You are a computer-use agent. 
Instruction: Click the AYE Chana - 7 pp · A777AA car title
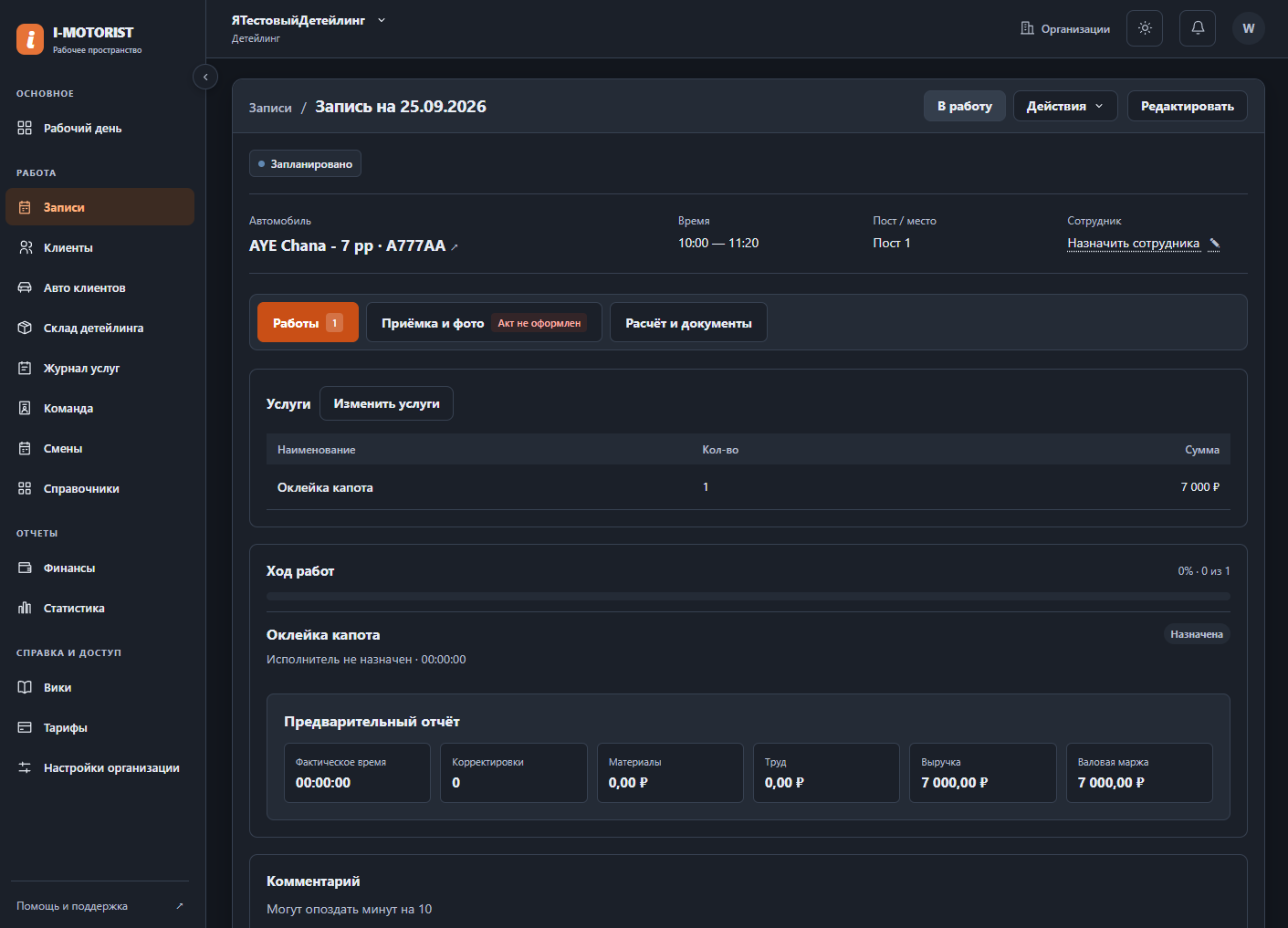[347, 245]
